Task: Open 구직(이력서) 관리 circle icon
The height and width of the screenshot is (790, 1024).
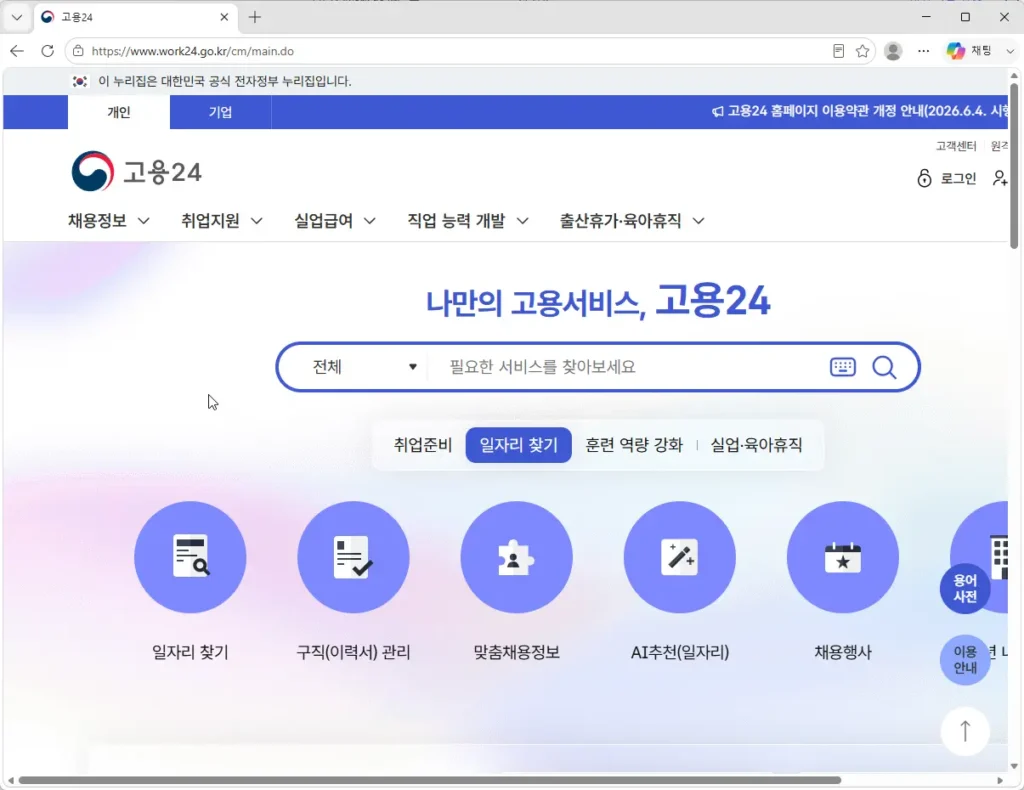Action: 353,557
